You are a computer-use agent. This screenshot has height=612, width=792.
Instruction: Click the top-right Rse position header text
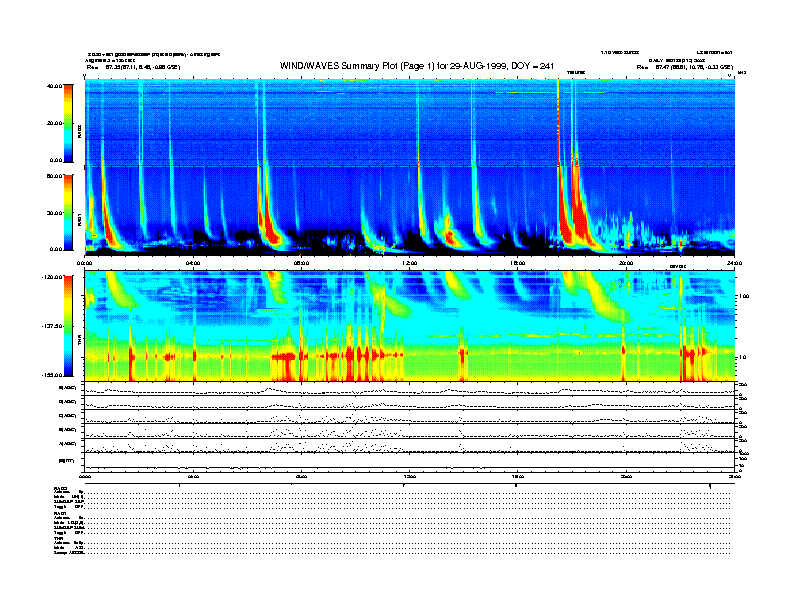tap(684, 67)
